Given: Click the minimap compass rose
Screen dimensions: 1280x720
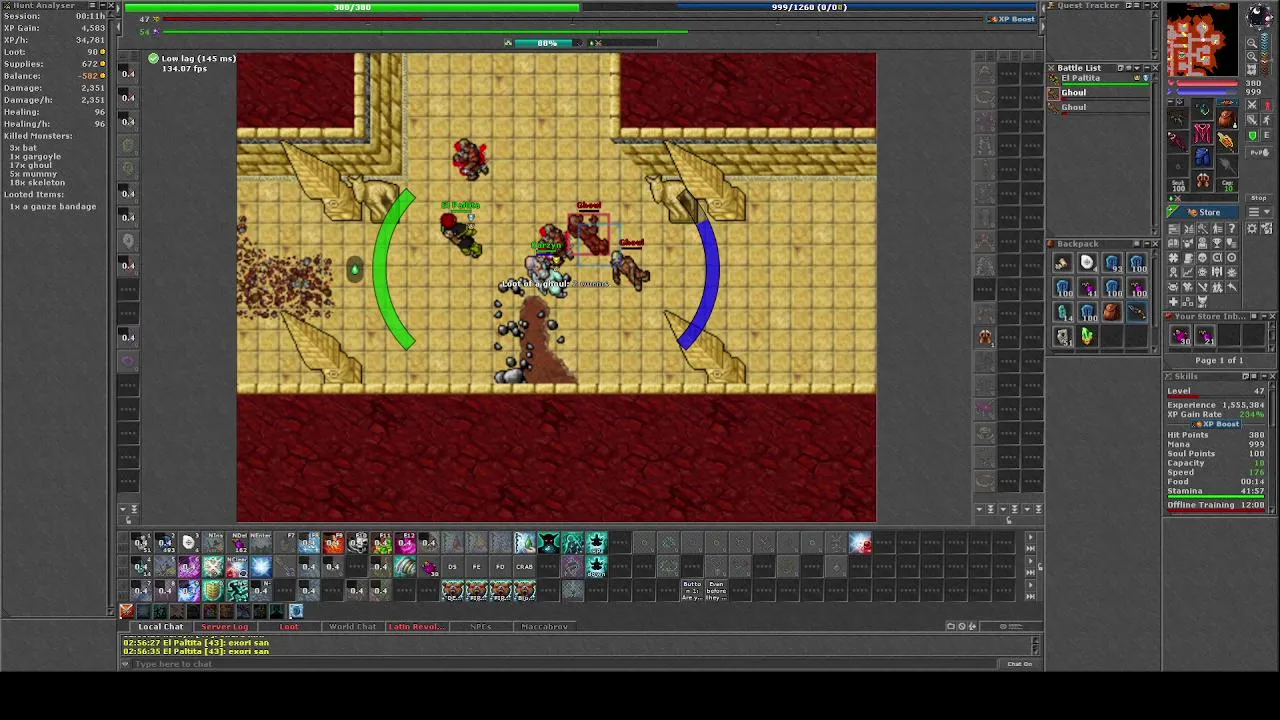Looking at the screenshot, I should coord(1258,15).
